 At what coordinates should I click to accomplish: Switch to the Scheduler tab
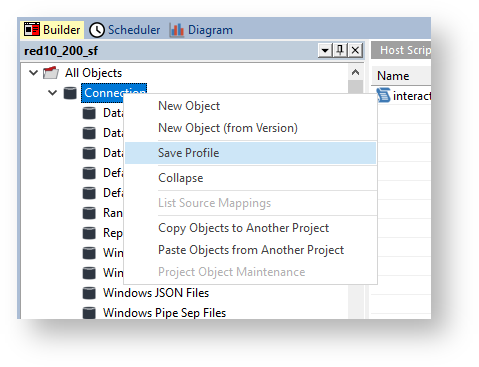pos(125,30)
